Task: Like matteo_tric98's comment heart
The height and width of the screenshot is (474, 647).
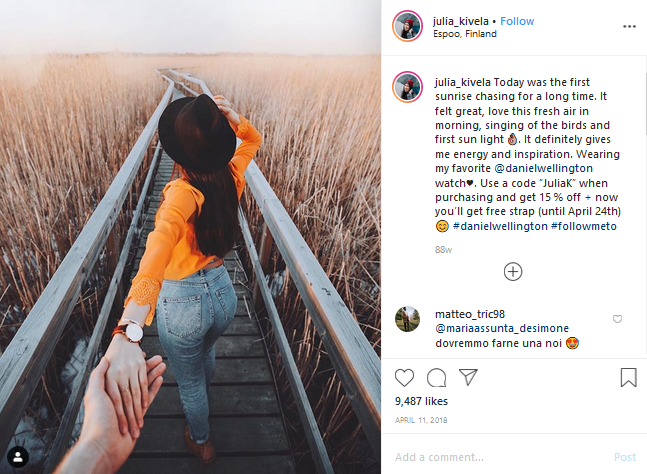Action: (617, 319)
